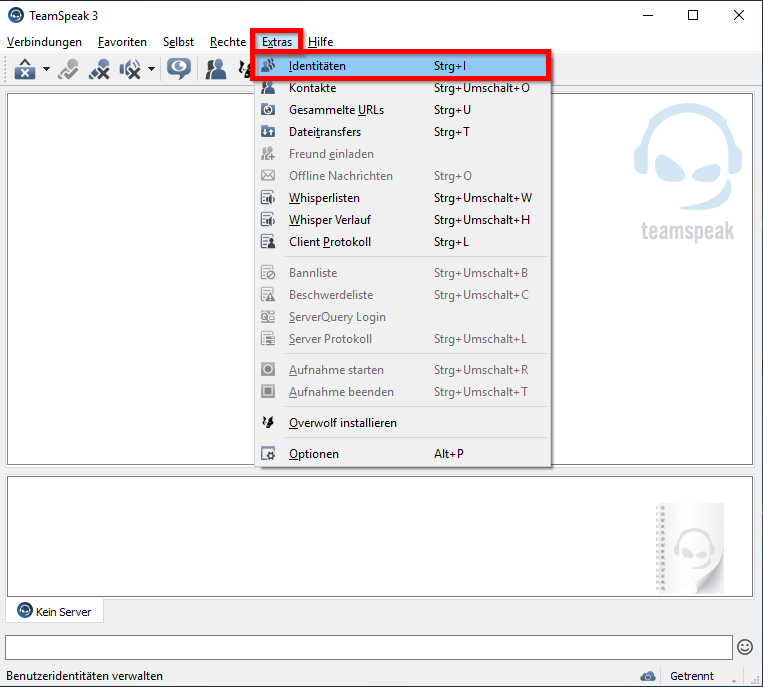Click the Kontakte person icon in menu
This screenshot has width=763, height=687.
[268, 88]
